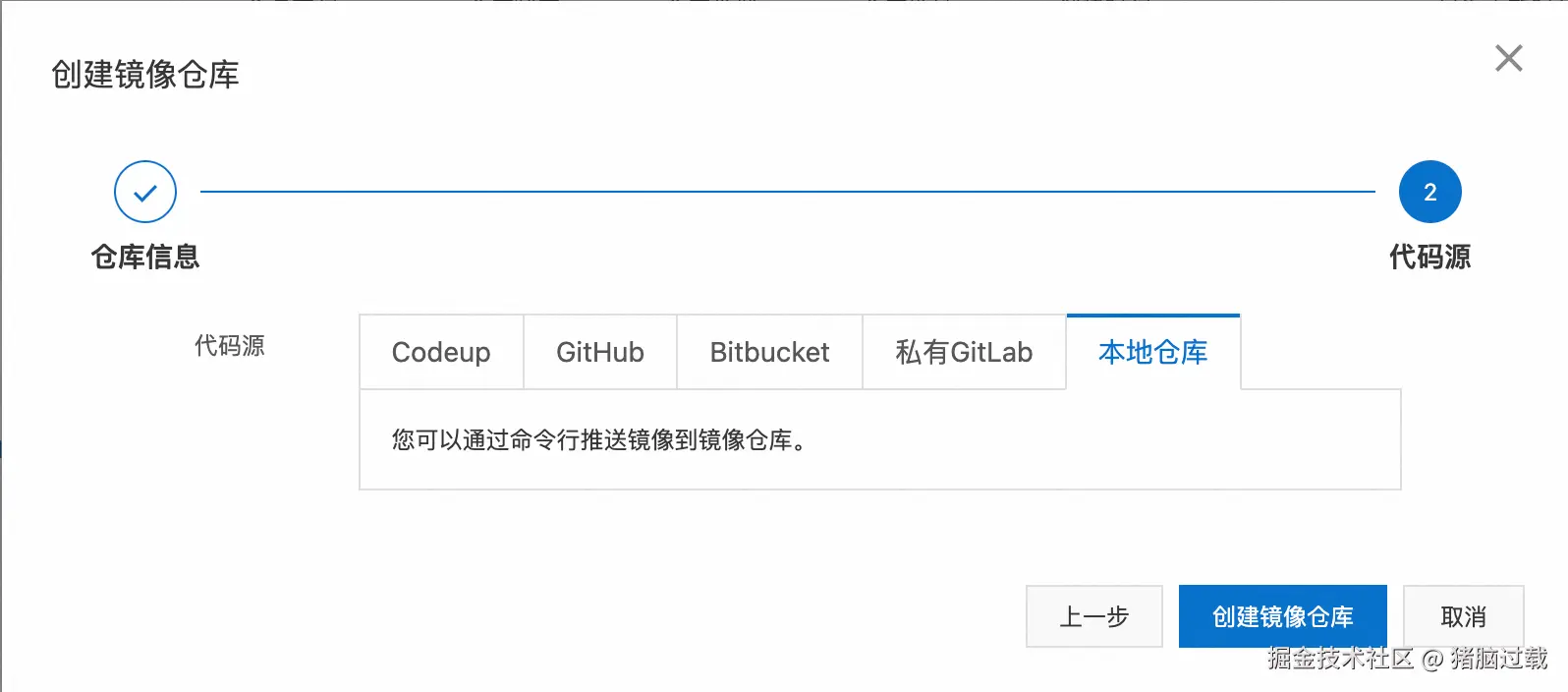The width and height of the screenshot is (1568, 692).
Task: Click the step 2 numbered circle
Action: [x=1429, y=192]
